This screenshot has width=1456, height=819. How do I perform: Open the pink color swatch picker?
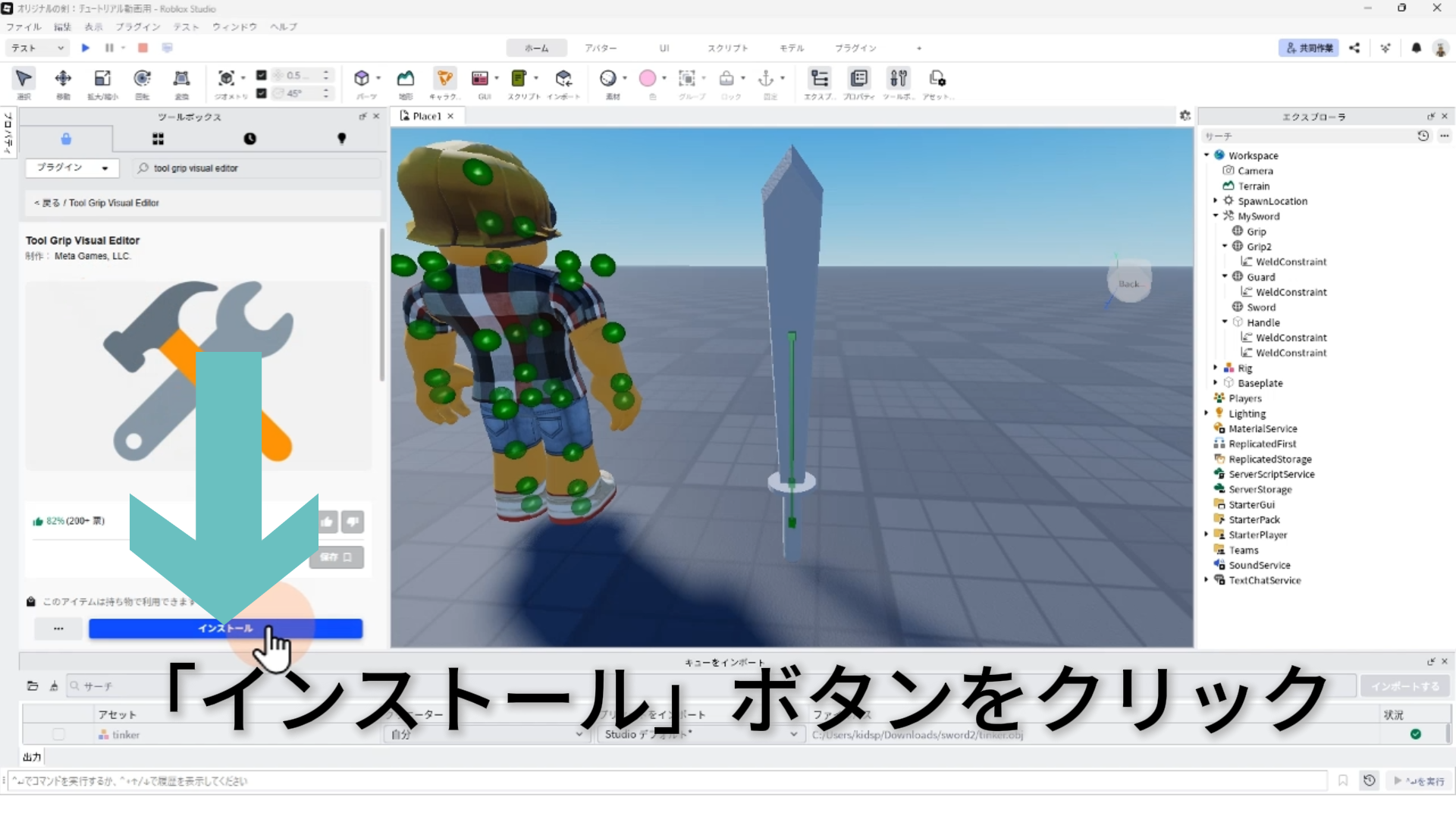tap(648, 78)
